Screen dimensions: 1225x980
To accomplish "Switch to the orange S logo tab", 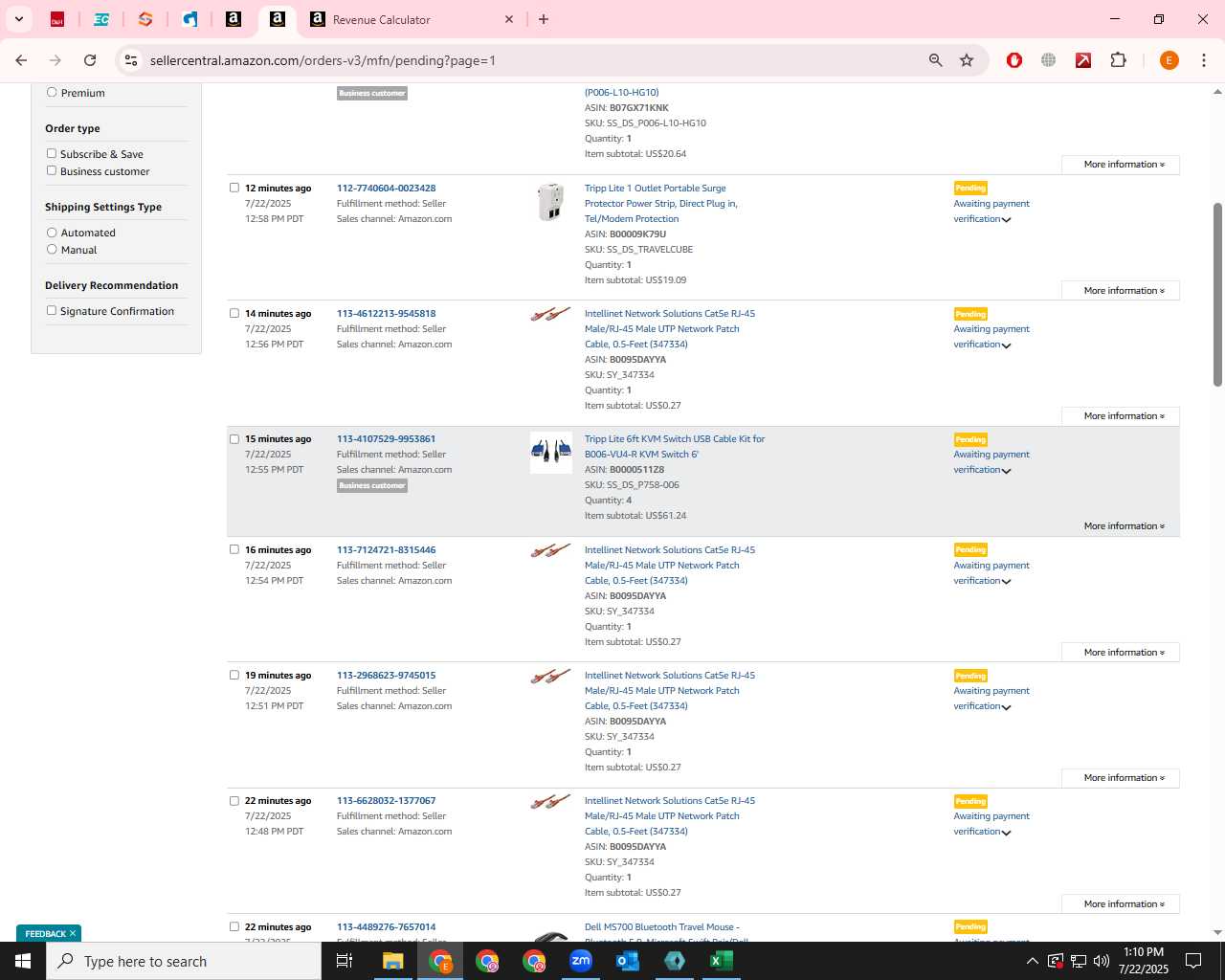I will click(x=145, y=19).
